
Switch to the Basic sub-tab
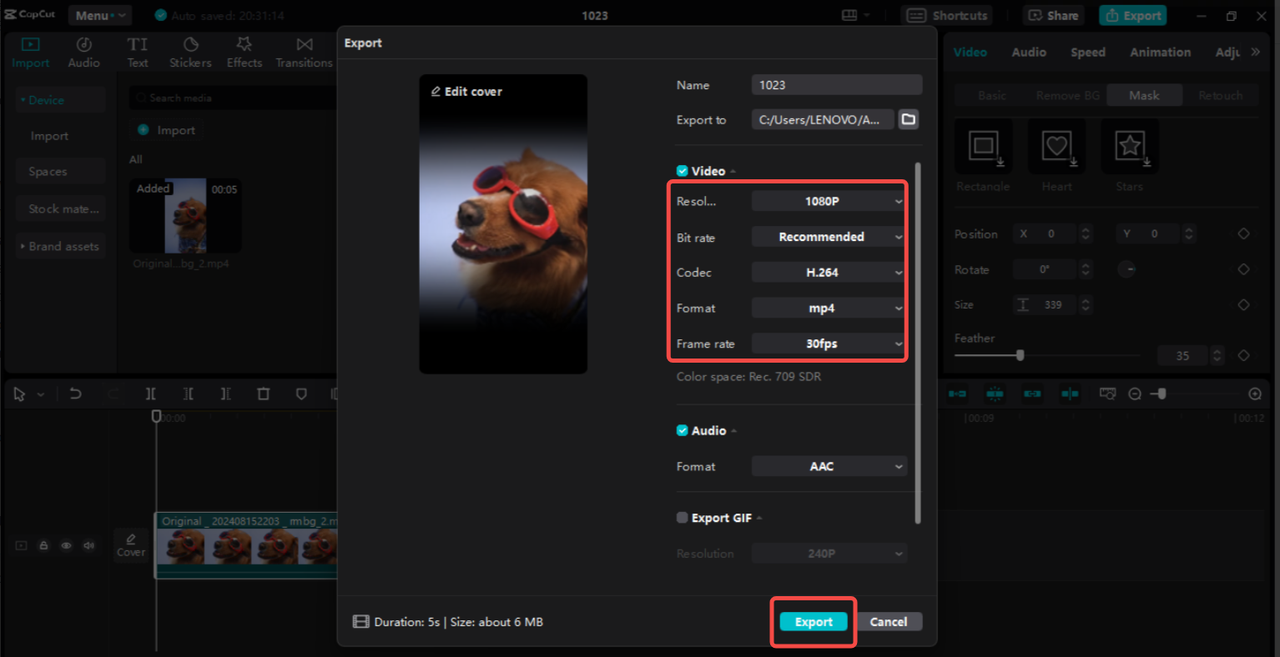click(992, 95)
